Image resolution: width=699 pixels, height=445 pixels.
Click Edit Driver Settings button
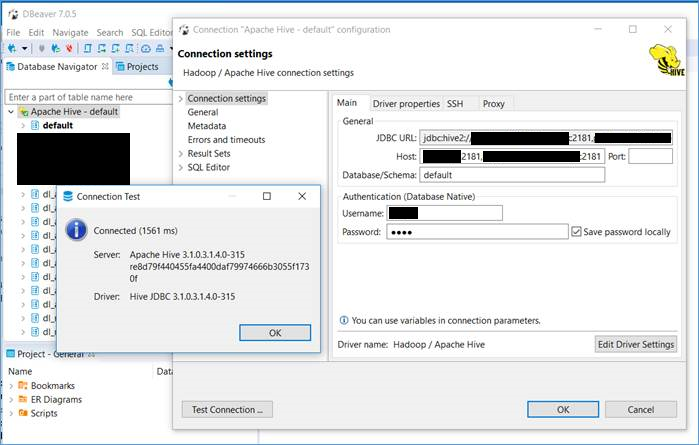click(x=636, y=344)
